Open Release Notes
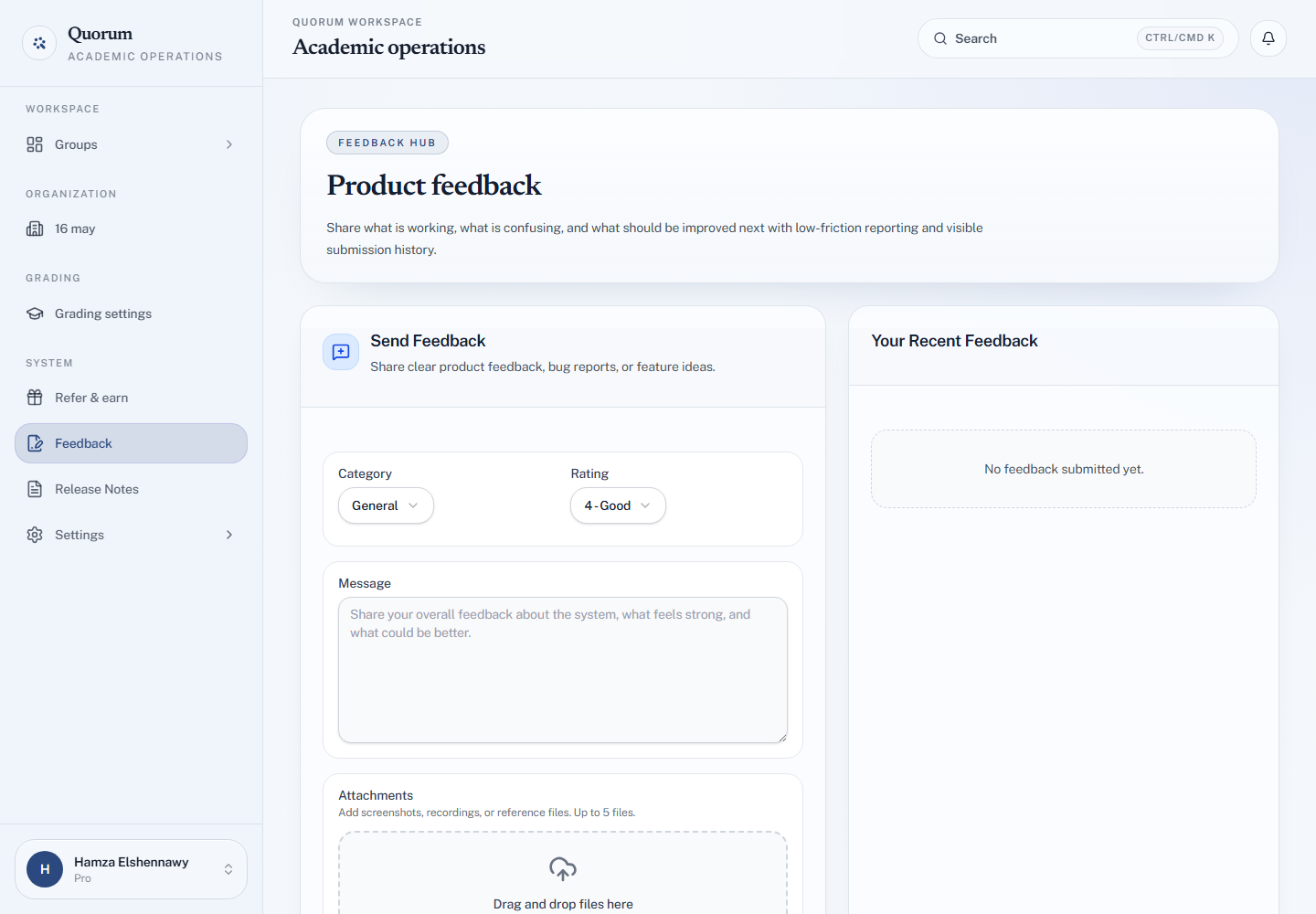This screenshot has height=914, width=1316. coord(131,489)
